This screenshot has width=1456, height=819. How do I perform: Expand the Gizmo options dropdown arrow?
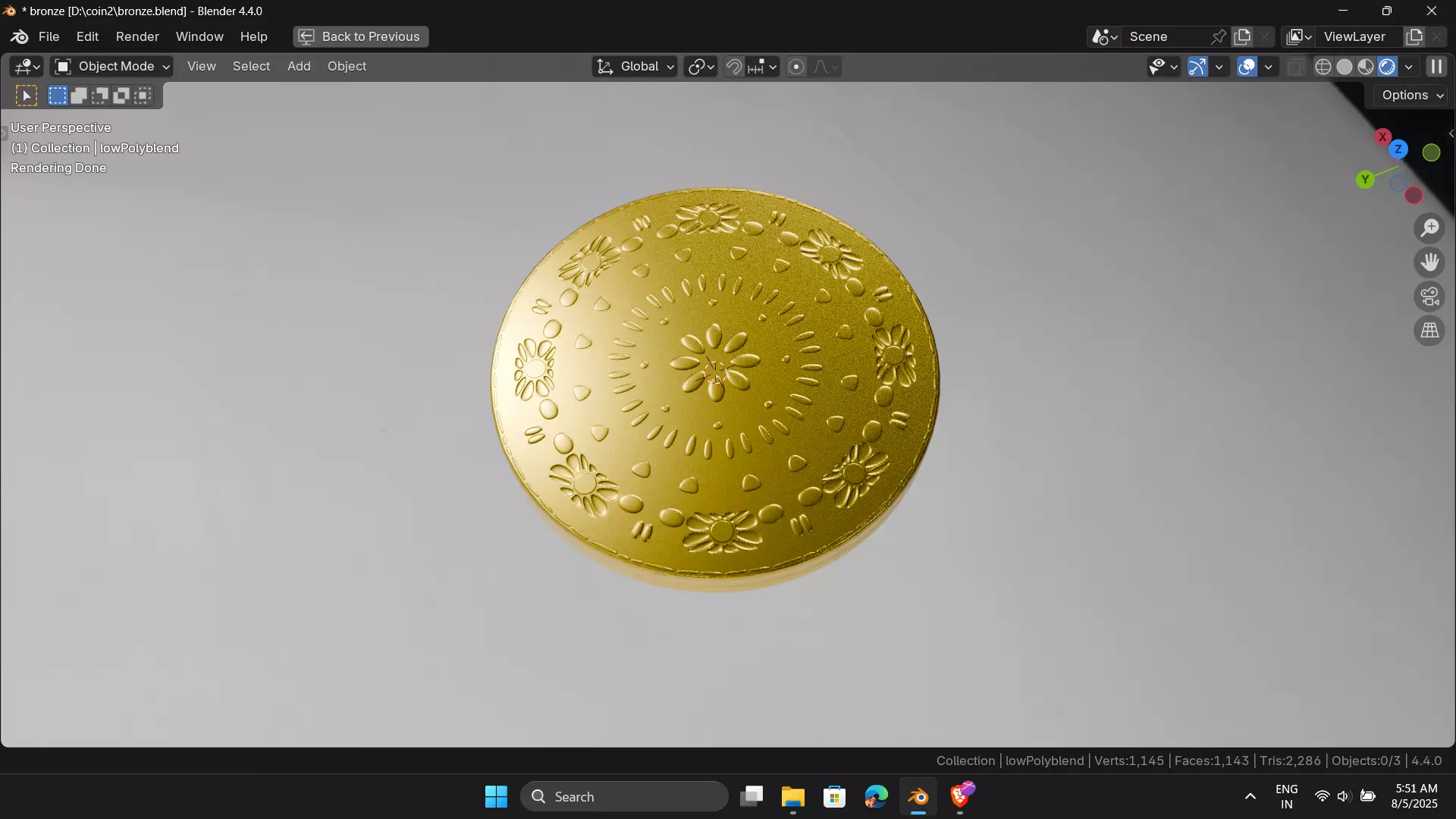[x=1219, y=67]
